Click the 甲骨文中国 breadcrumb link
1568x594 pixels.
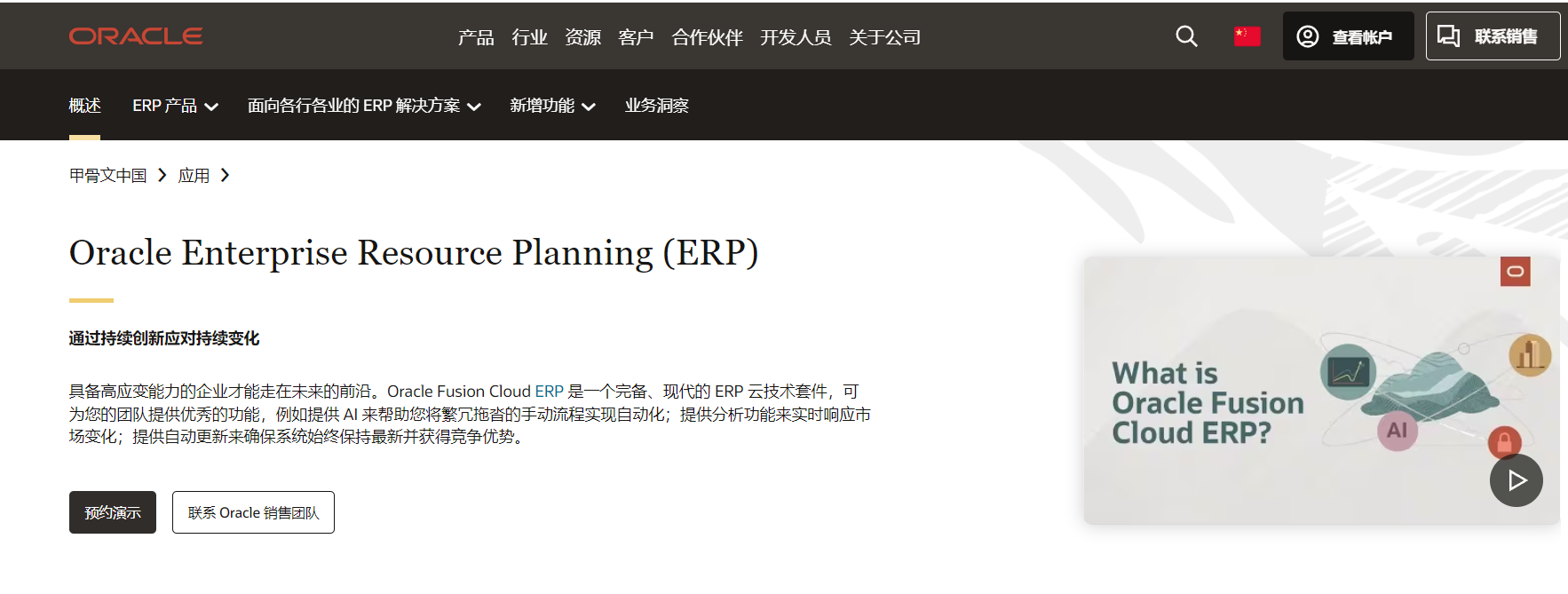click(108, 176)
